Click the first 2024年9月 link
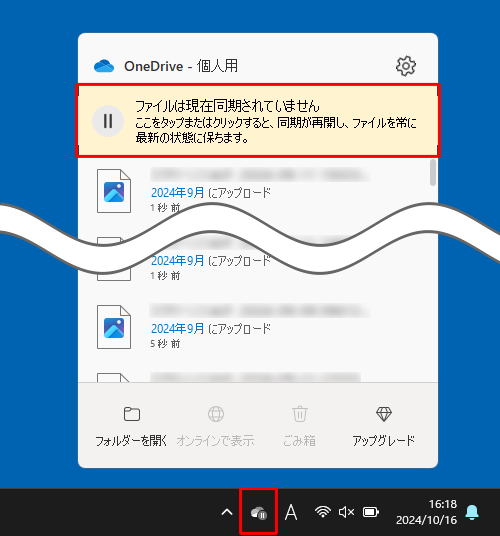The width and height of the screenshot is (500, 536). 177,193
